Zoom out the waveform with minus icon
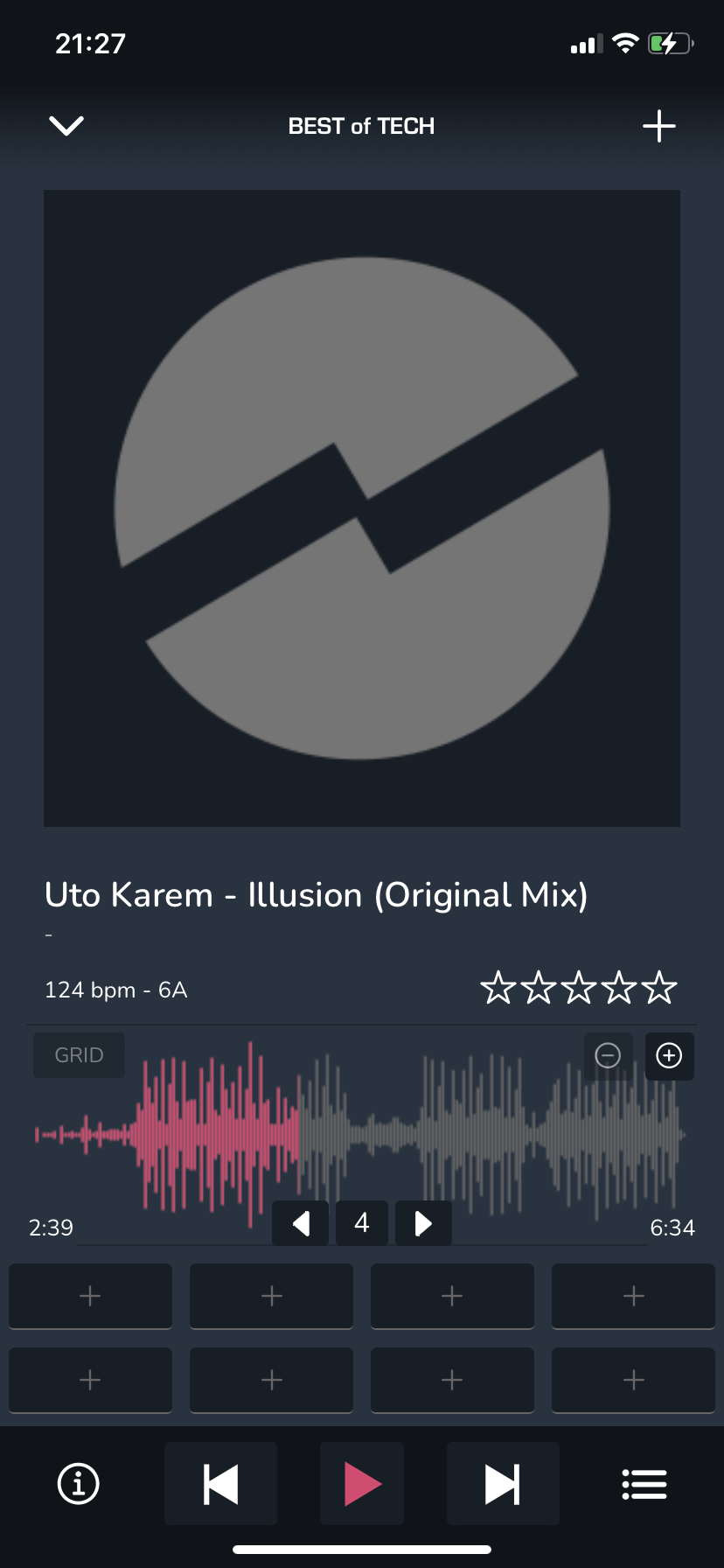The height and width of the screenshot is (1568, 724). tap(608, 1056)
